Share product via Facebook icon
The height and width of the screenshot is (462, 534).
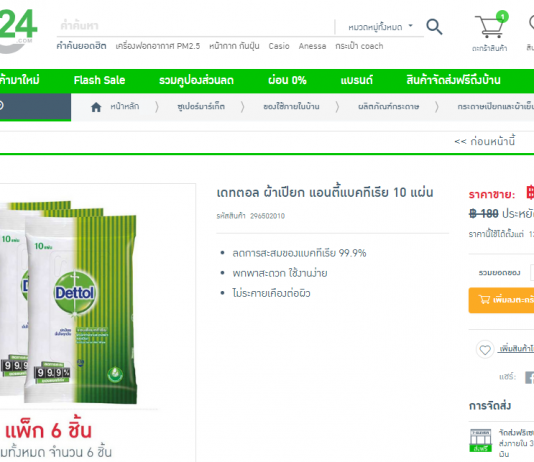point(530,378)
